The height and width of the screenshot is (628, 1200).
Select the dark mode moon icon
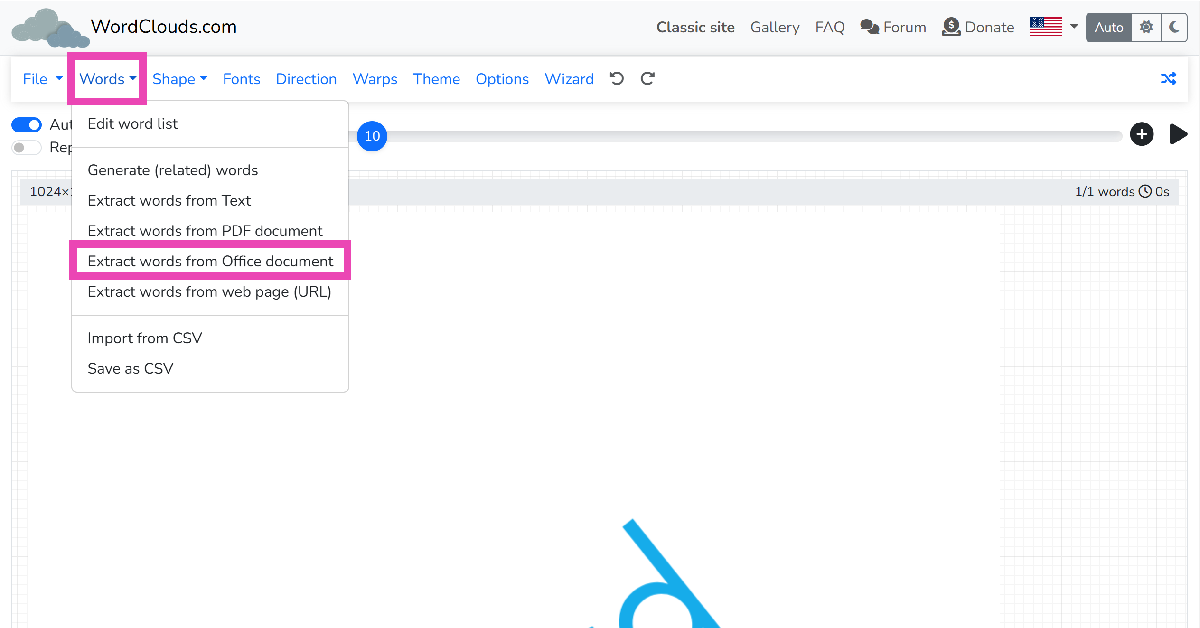(1174, 27)
